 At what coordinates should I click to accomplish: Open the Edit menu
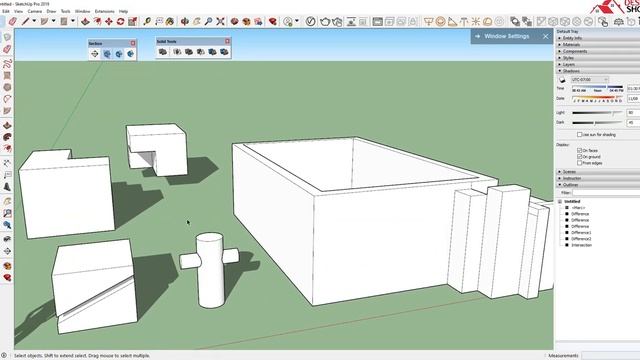(x=6, y=11)
